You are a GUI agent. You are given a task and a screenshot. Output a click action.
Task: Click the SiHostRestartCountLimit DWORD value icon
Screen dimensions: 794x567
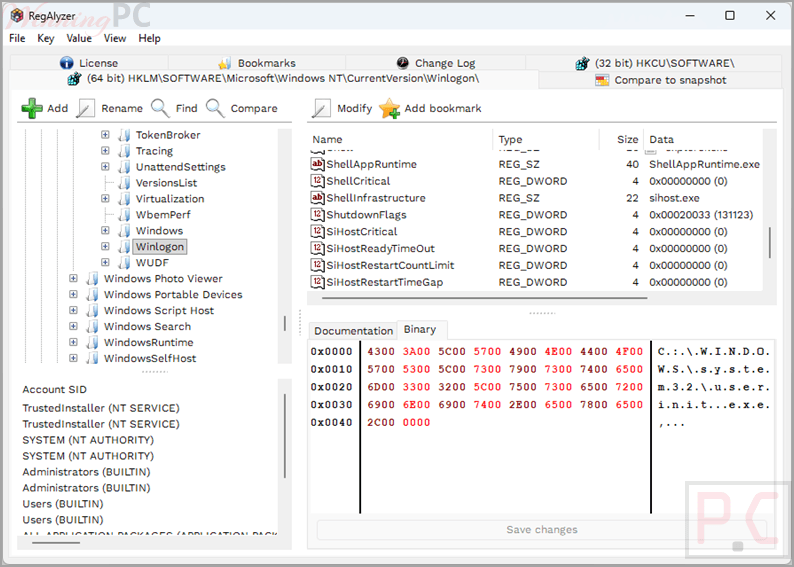pos(317,265)
